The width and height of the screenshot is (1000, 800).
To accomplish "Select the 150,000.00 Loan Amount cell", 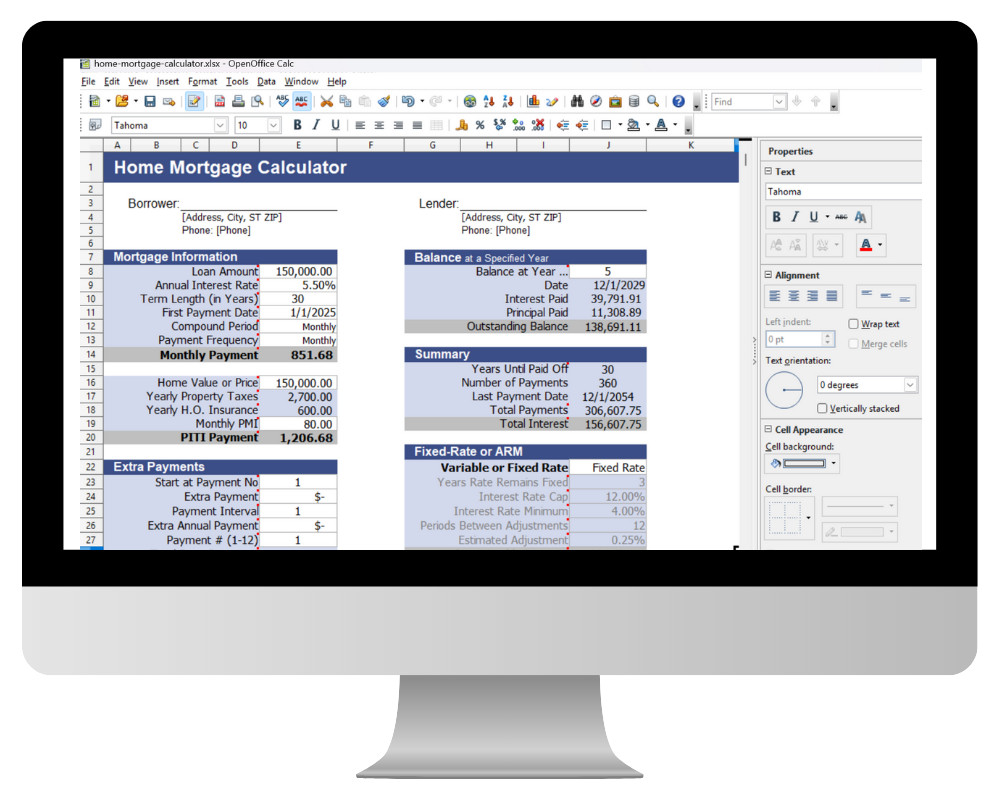I will coord(300,270).
